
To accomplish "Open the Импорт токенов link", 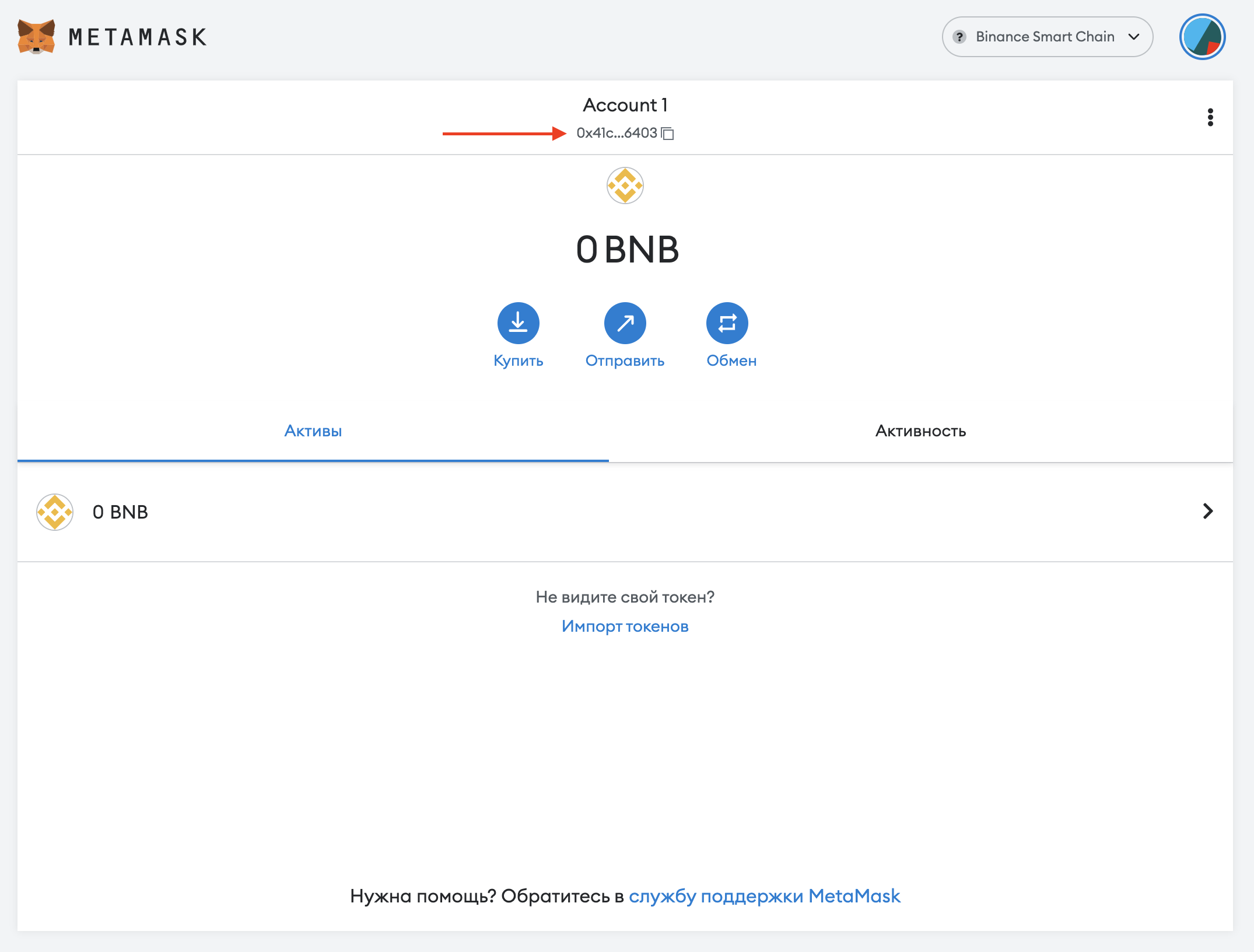I will pyautogui.click(x=625, y=626).
